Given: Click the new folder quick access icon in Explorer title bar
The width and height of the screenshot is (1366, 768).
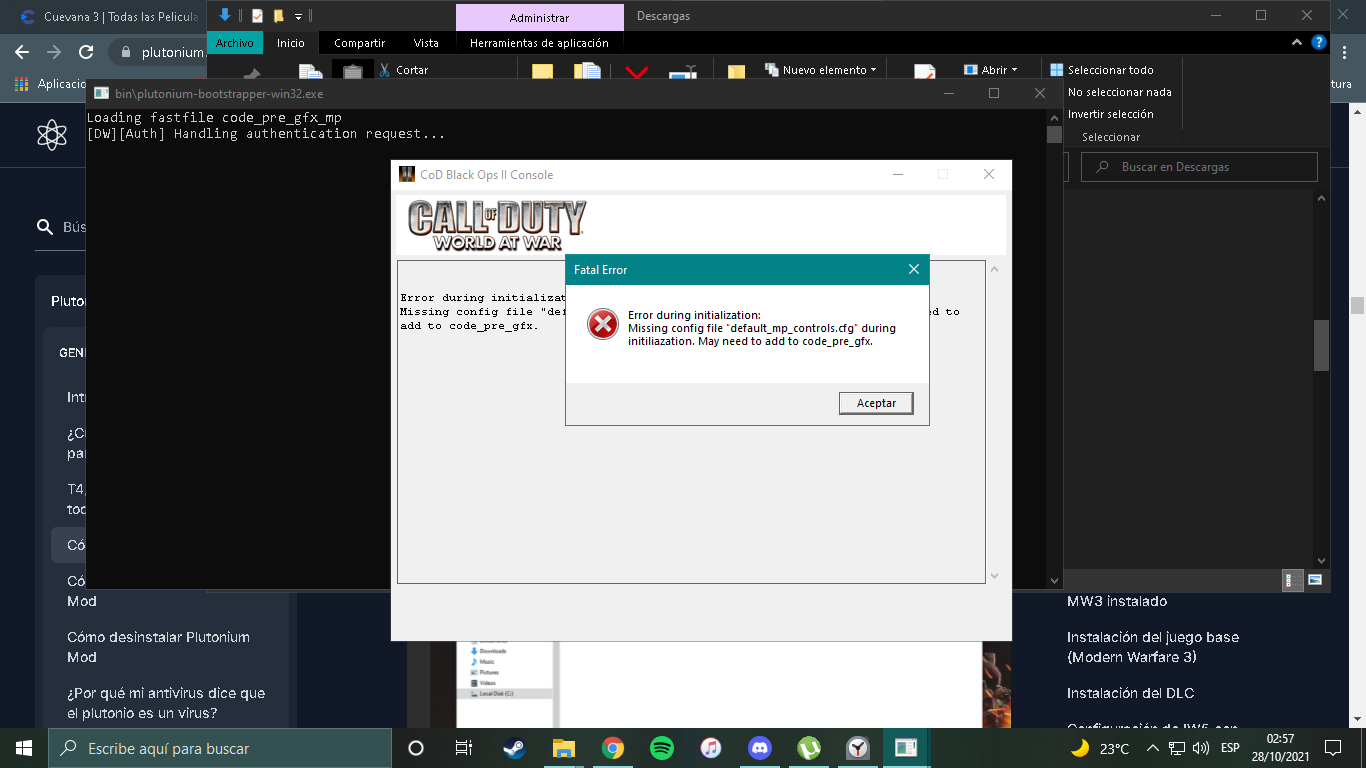Looking at the screenshot, I should 279,16.
